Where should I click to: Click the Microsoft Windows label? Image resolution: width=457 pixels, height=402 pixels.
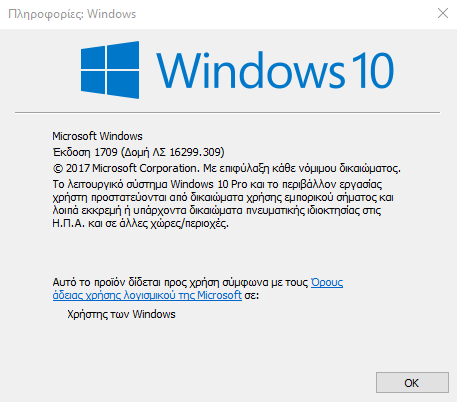[x=97, y=136]
